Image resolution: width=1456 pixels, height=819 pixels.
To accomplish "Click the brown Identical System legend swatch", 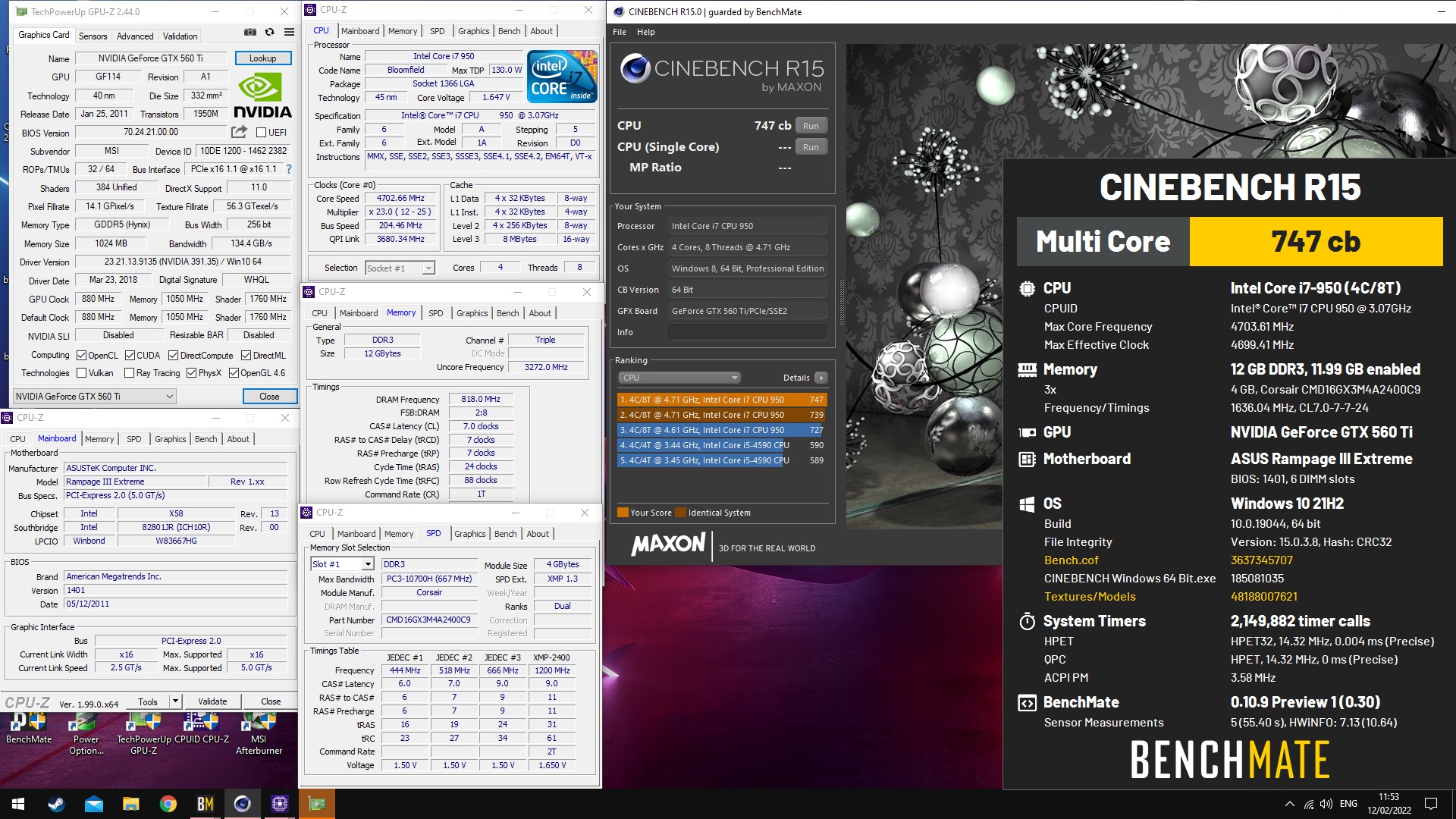I will [681, 512].
